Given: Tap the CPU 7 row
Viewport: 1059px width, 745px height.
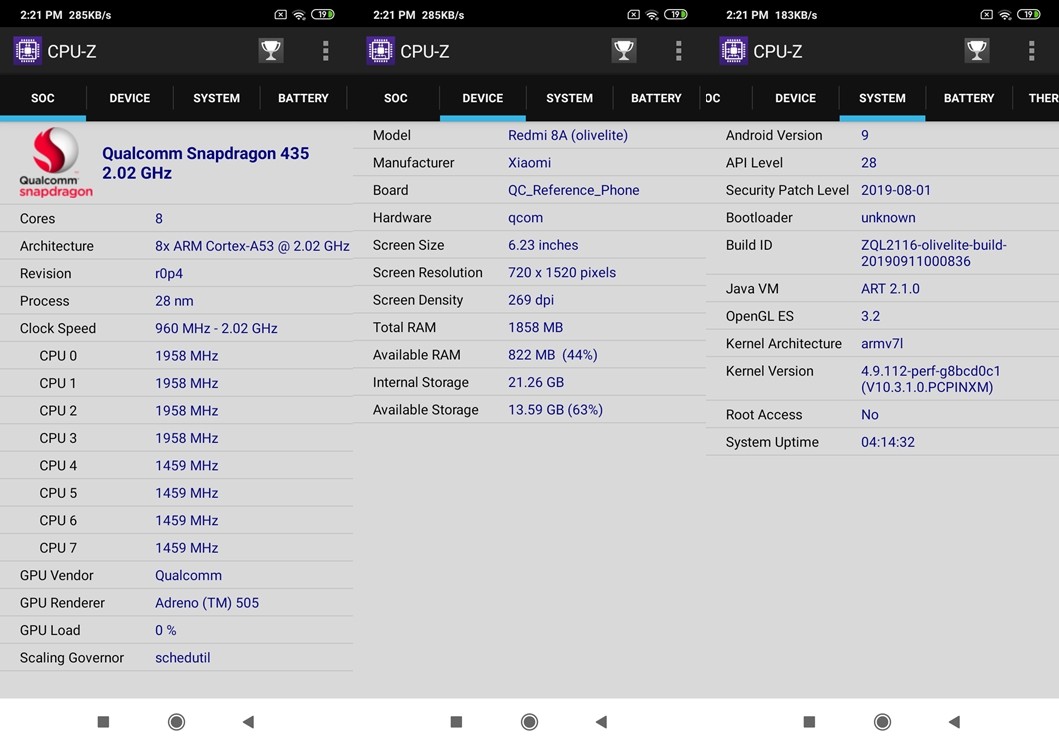Looking at the screenshot, I should [x=176, y=548].
